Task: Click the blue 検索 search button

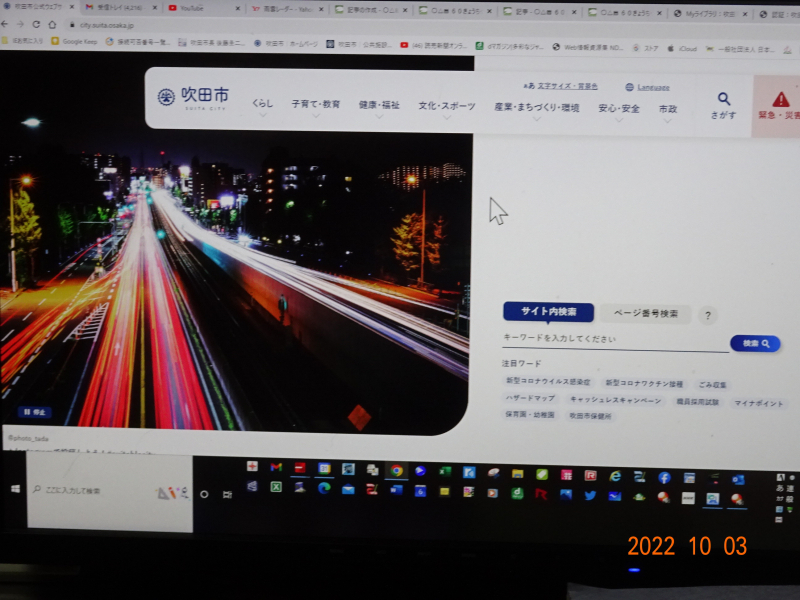Action: click(755, 344)
